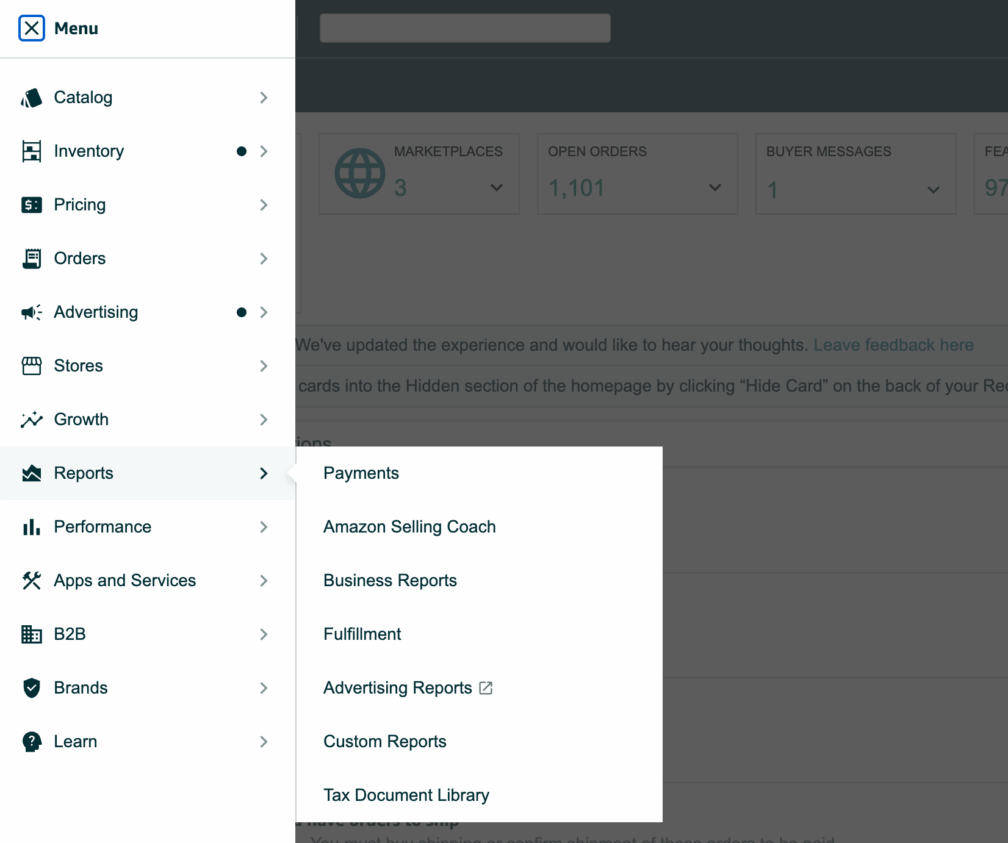1008x843 pixels.
Task: Select Payments from Reports submenu
Action: (x=361, y=474)
